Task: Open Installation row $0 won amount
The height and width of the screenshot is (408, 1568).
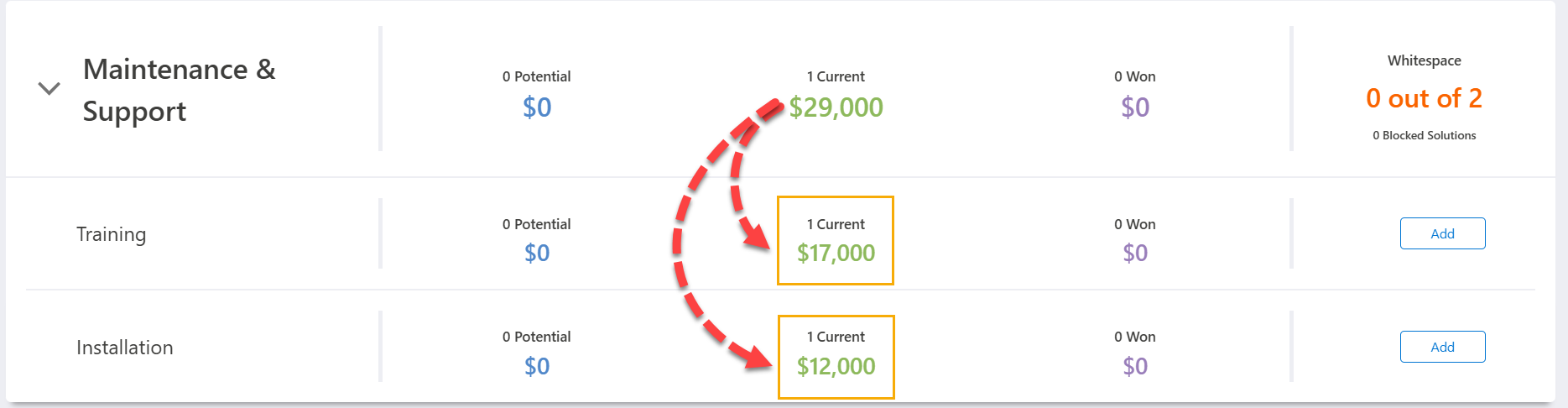Action: pyautogui.click(x=1135, y=366)
